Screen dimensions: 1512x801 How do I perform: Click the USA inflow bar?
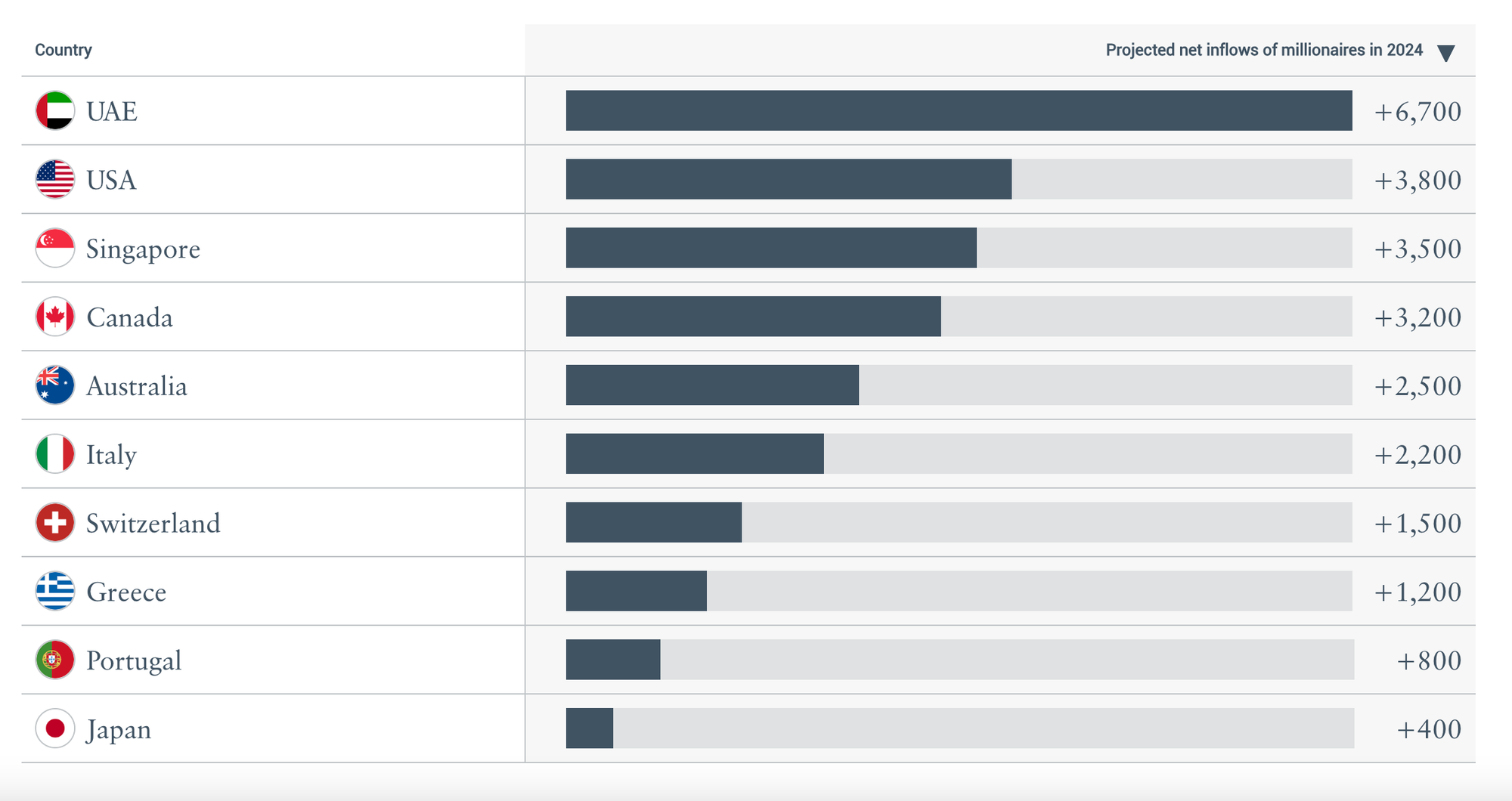click(x=789, y=179)
